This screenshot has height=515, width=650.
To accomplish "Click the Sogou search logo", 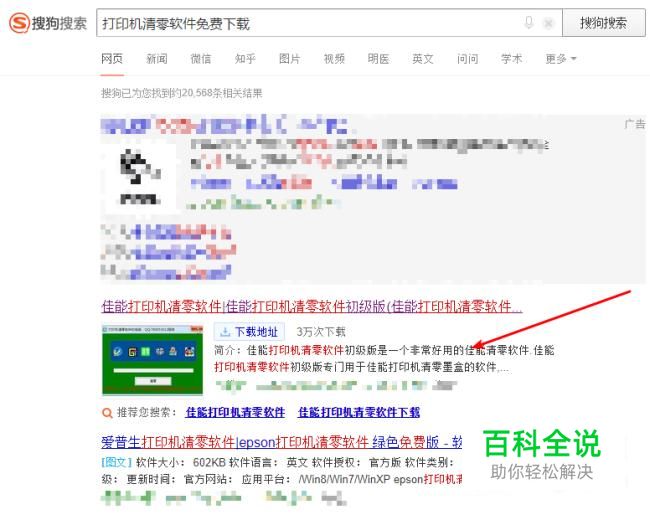I will [48, 23].
